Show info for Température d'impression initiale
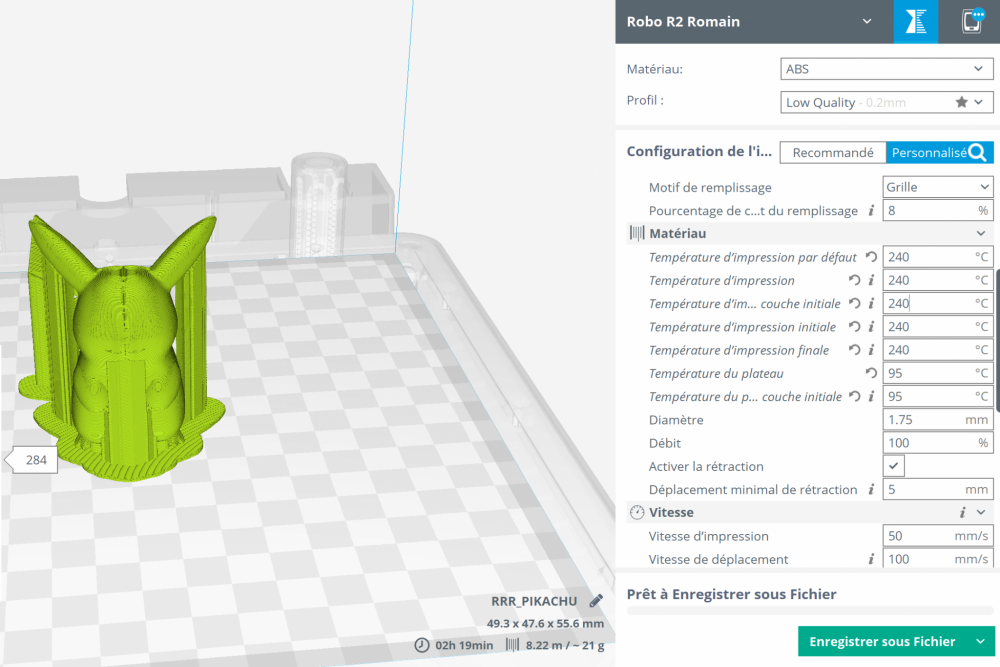Viewport: 1000px width, 667px height. pyautogui.click(x=871, y=326)
